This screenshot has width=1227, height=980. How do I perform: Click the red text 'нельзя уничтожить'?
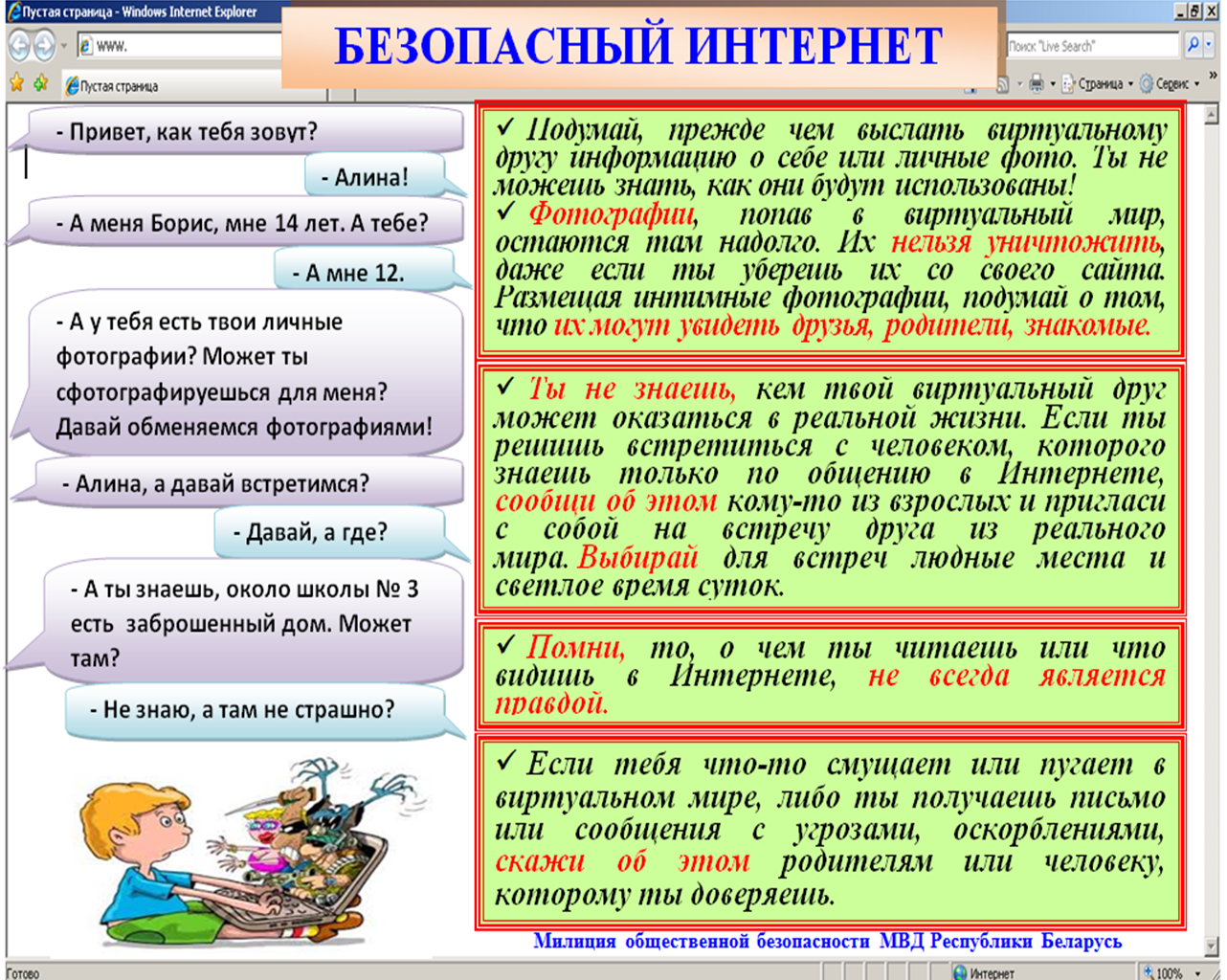pyautogui.click(x=1027, y=242)
